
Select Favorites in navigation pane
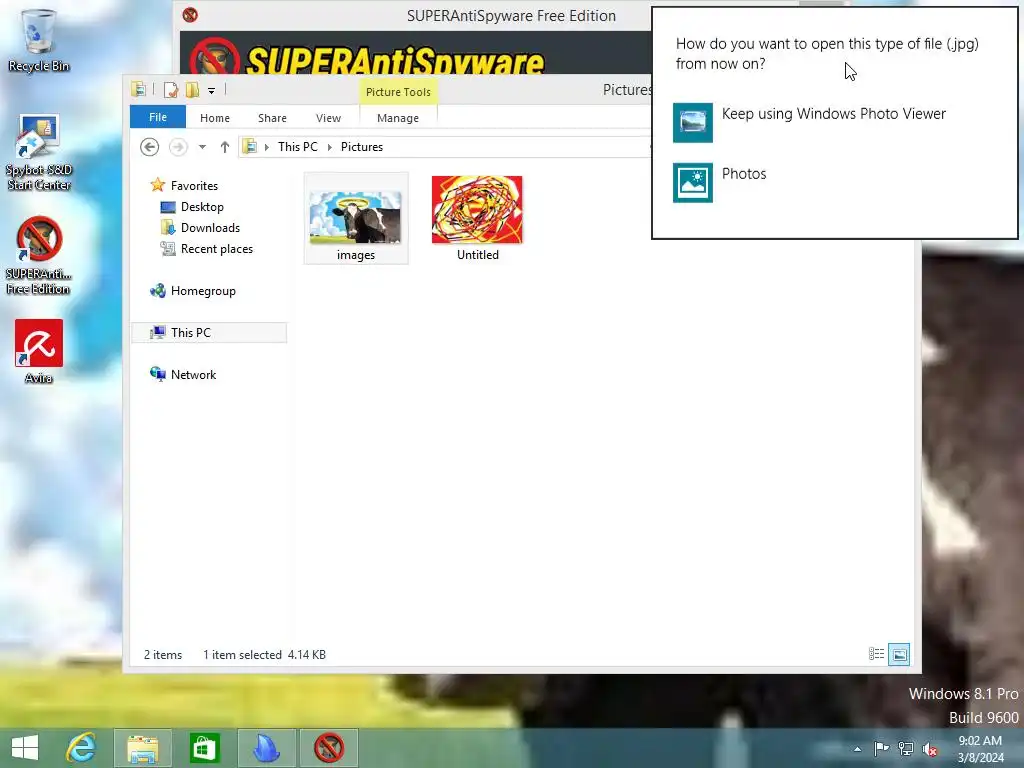coord(195,186)
